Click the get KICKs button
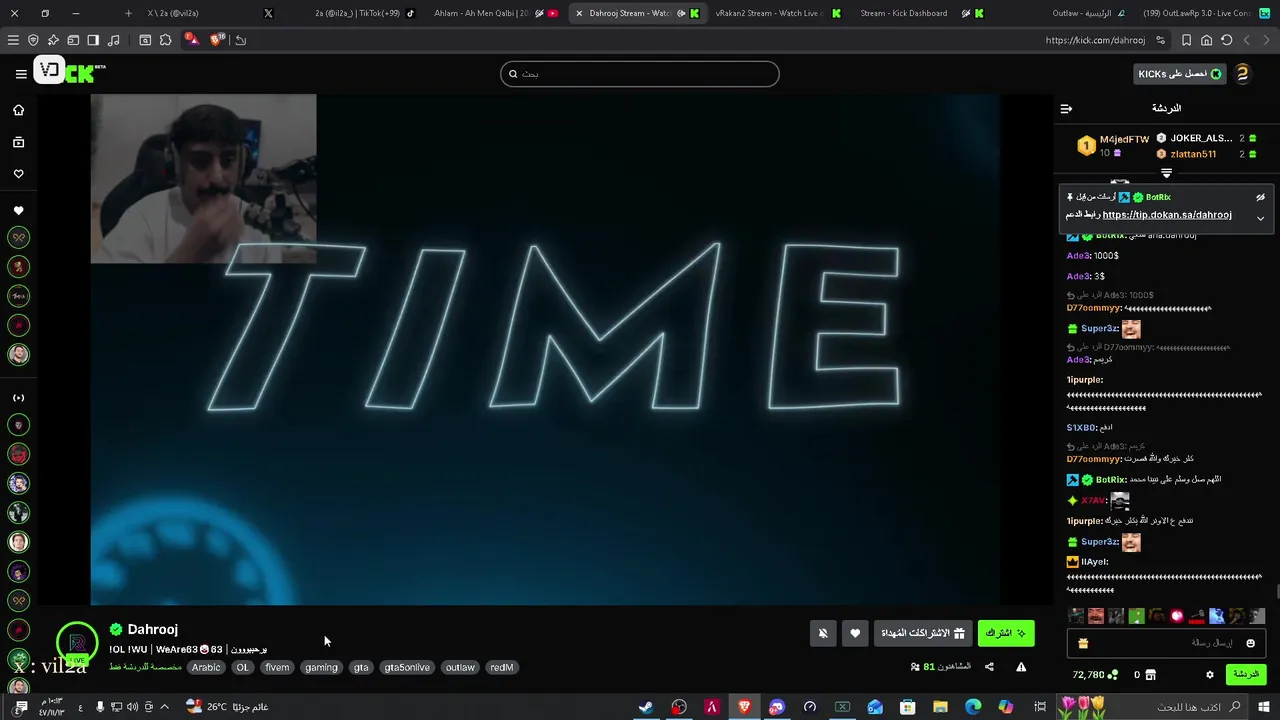Screen dimensions: 1280x720 pos(1180,74)
